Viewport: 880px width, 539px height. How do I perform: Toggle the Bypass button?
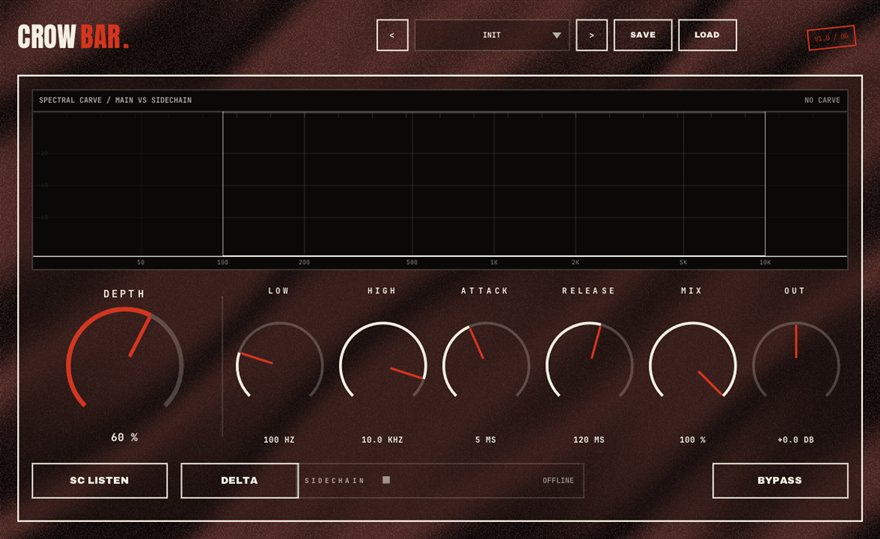780,481
